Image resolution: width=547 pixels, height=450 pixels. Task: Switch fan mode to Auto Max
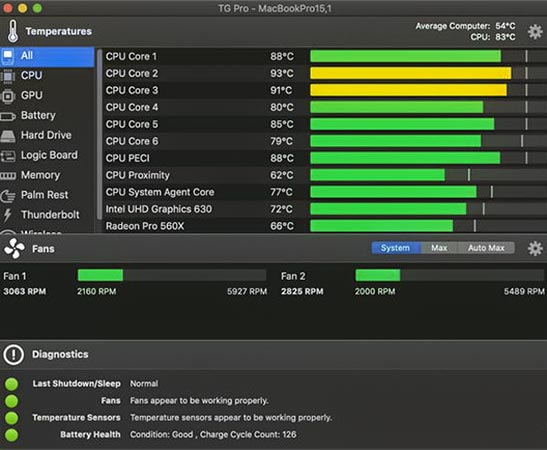[486, 248]
